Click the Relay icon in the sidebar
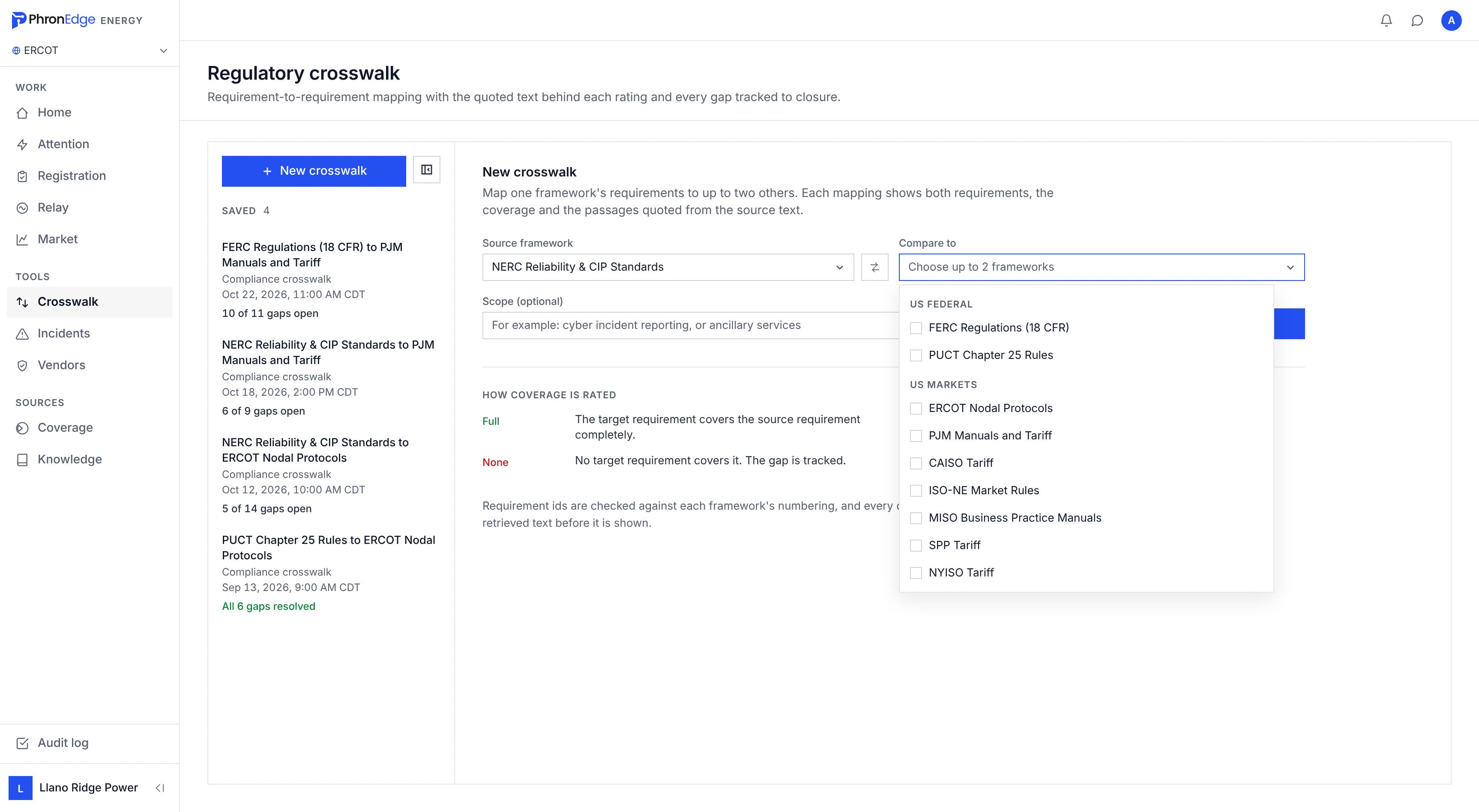The height and width of the screenshot is (812, 1479). (22, 208)
